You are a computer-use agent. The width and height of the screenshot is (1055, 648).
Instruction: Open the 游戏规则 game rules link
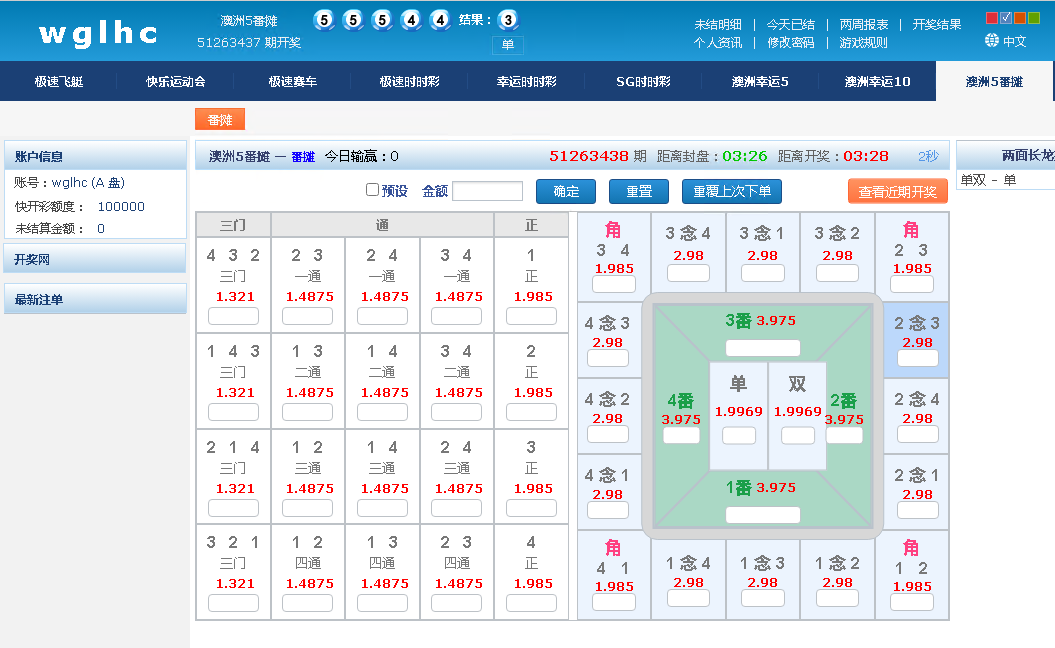pos(863,42)
